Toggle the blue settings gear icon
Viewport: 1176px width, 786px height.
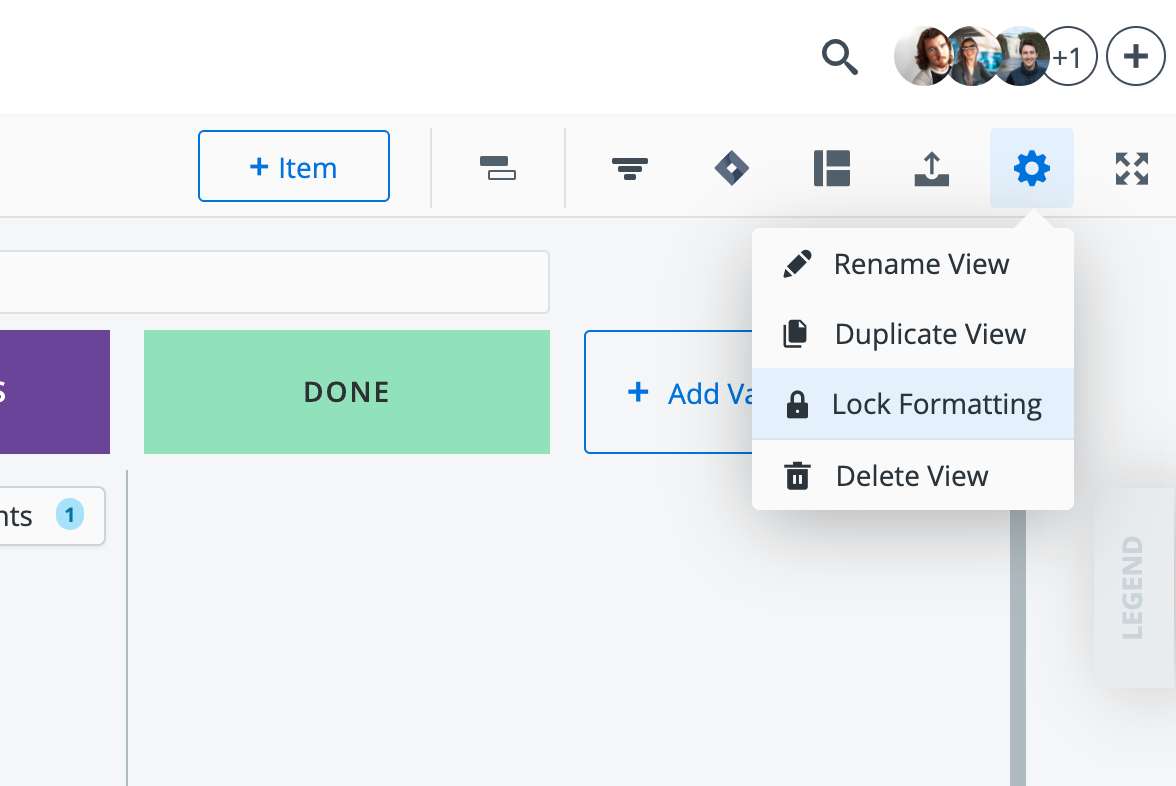pyautogui.click(x=1032, y=168)
